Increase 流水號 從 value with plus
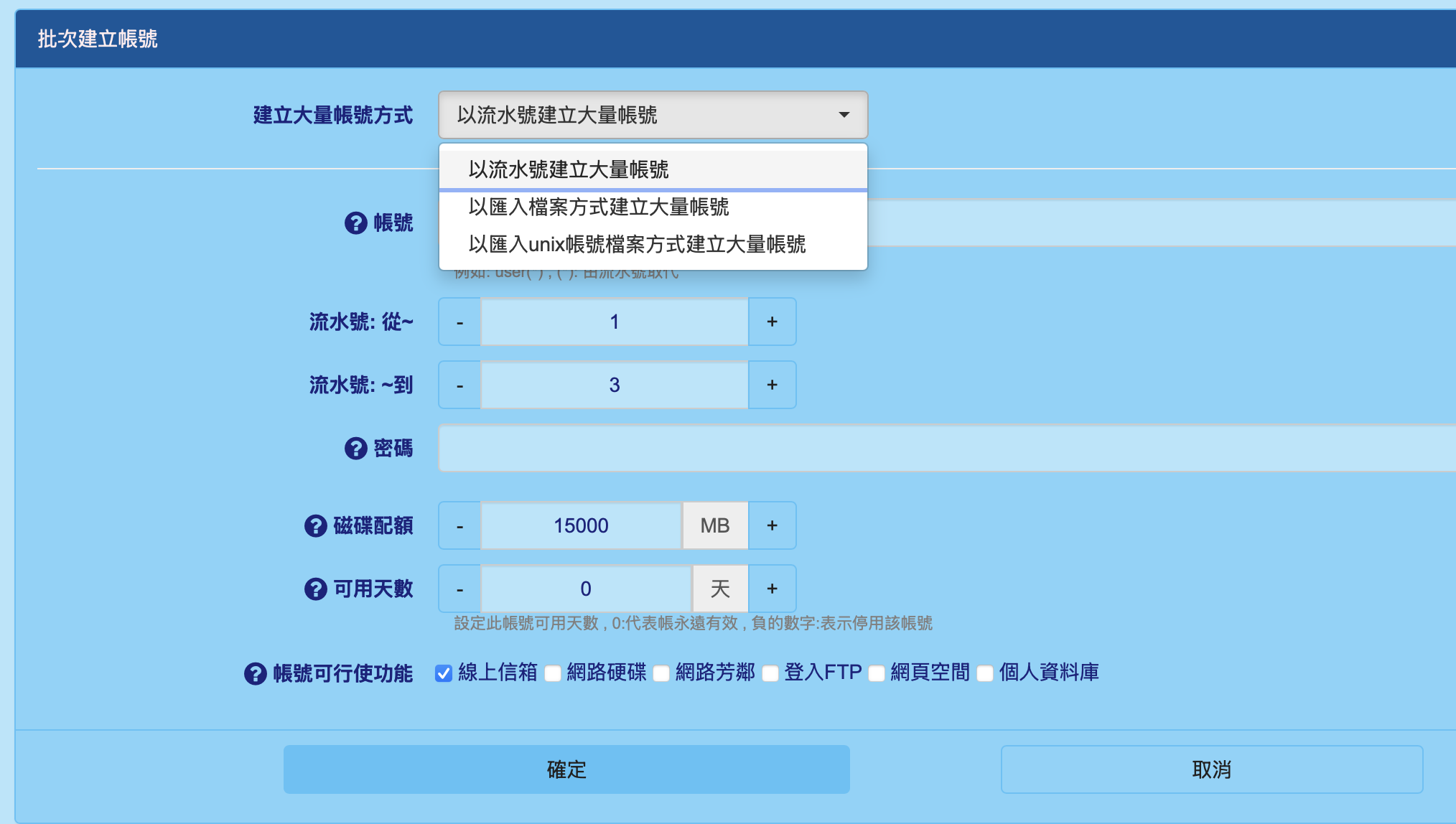The width and height of the screenshot is (1456, 824). 772,322
